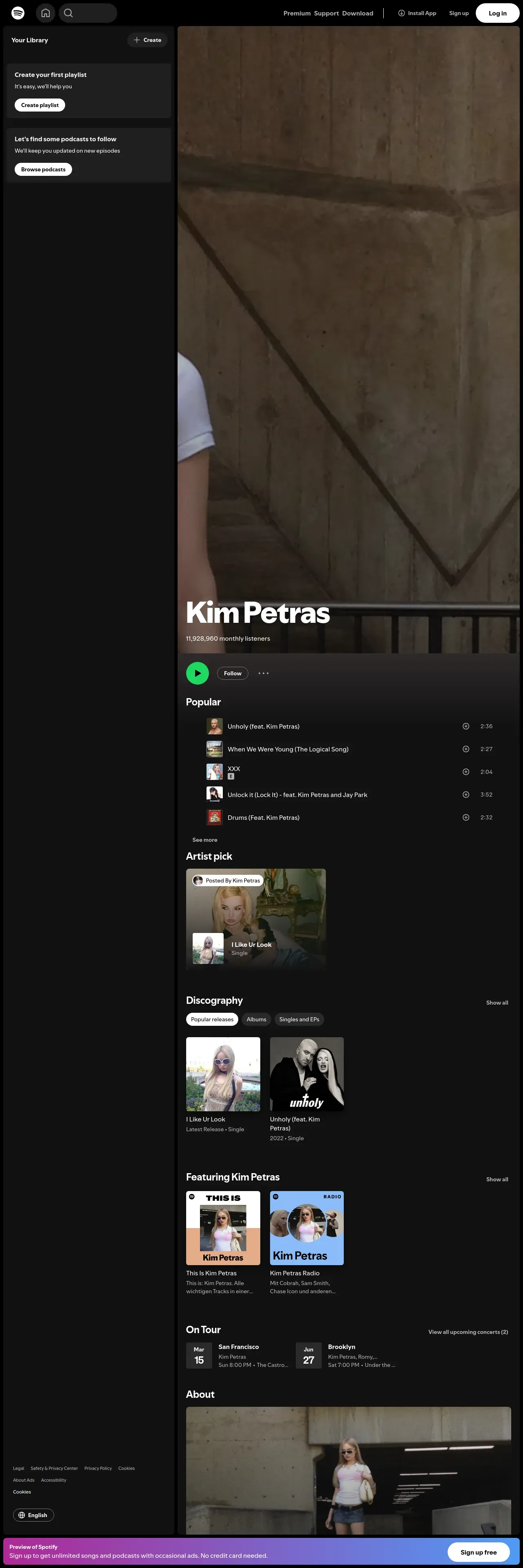Image resolution: width=523 pixels, height=1568 pixels.
Task: Click the Spotify logo
Action: [18, 13]
